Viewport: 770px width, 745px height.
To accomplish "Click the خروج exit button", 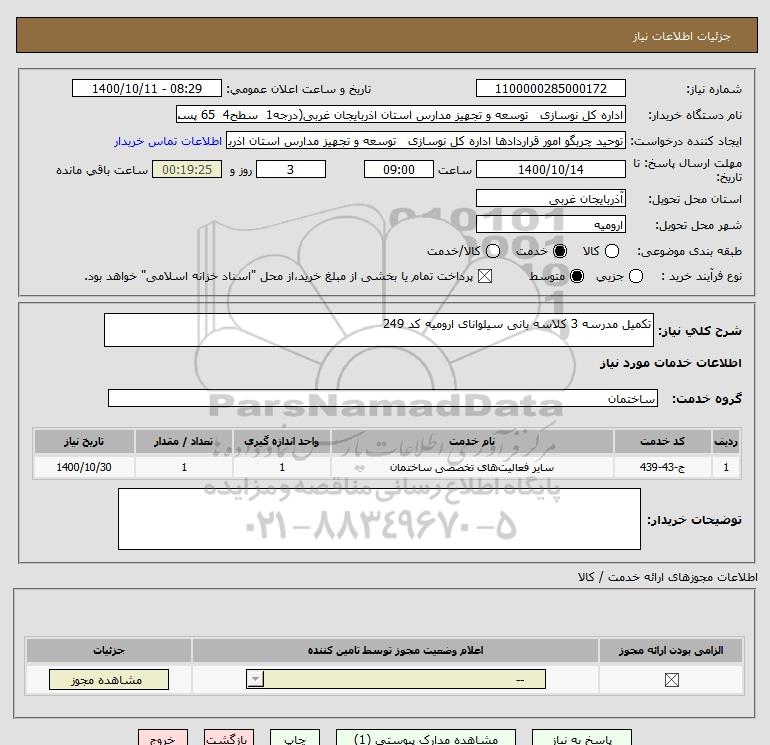I will pos(163,738).
